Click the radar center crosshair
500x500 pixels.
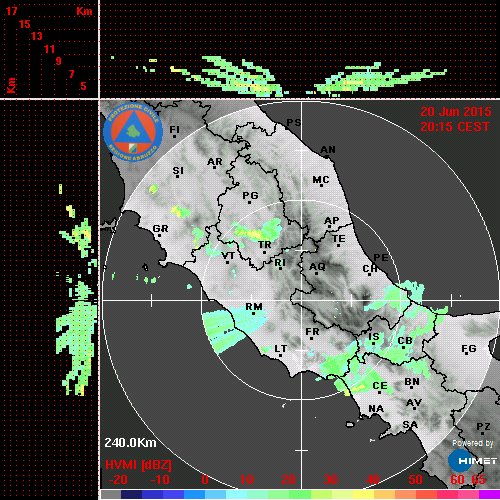[302, 300]
